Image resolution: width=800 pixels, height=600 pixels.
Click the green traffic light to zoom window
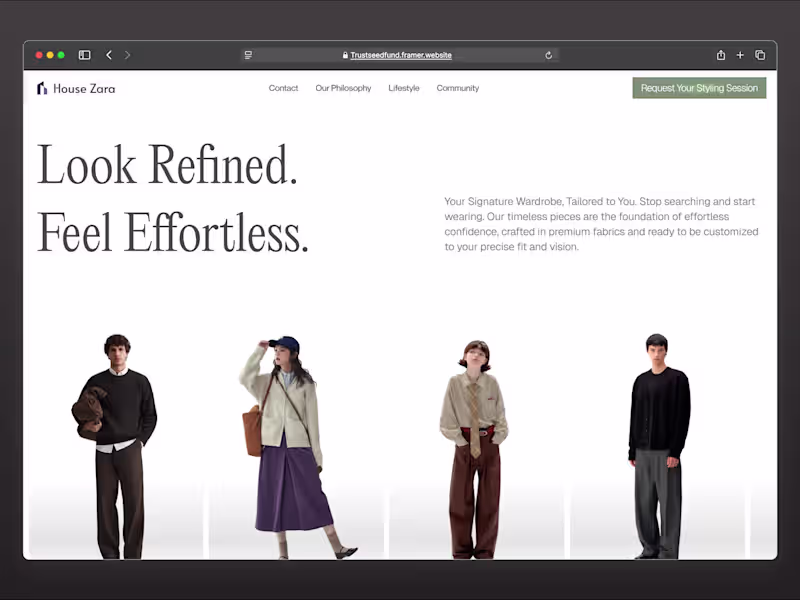click(x=61, y=55)
